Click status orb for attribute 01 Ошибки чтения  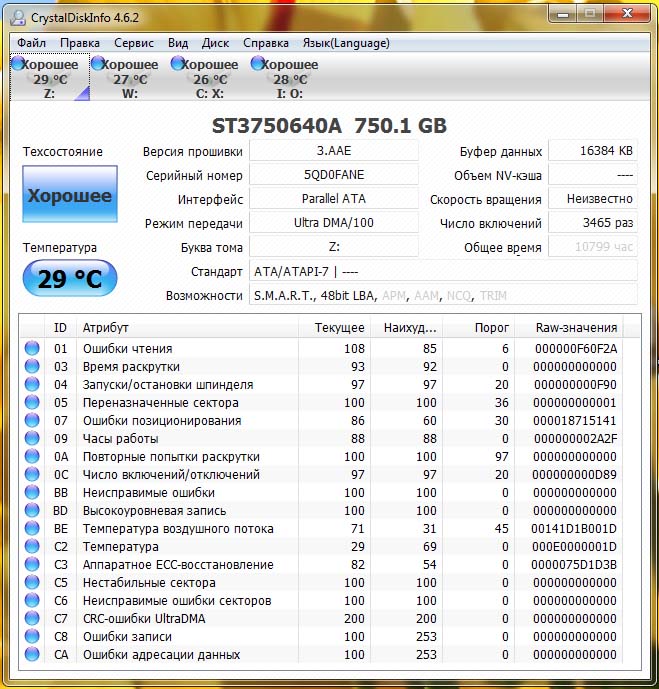[32, 348]
